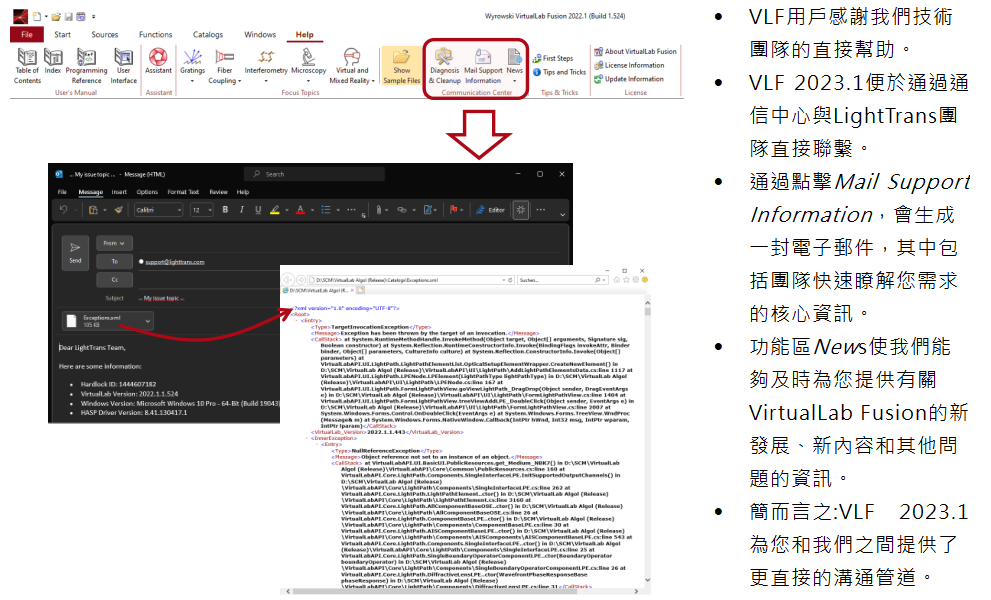Open the Exceptions.xml attachment dropdown arrow

[x=147, y=321]
